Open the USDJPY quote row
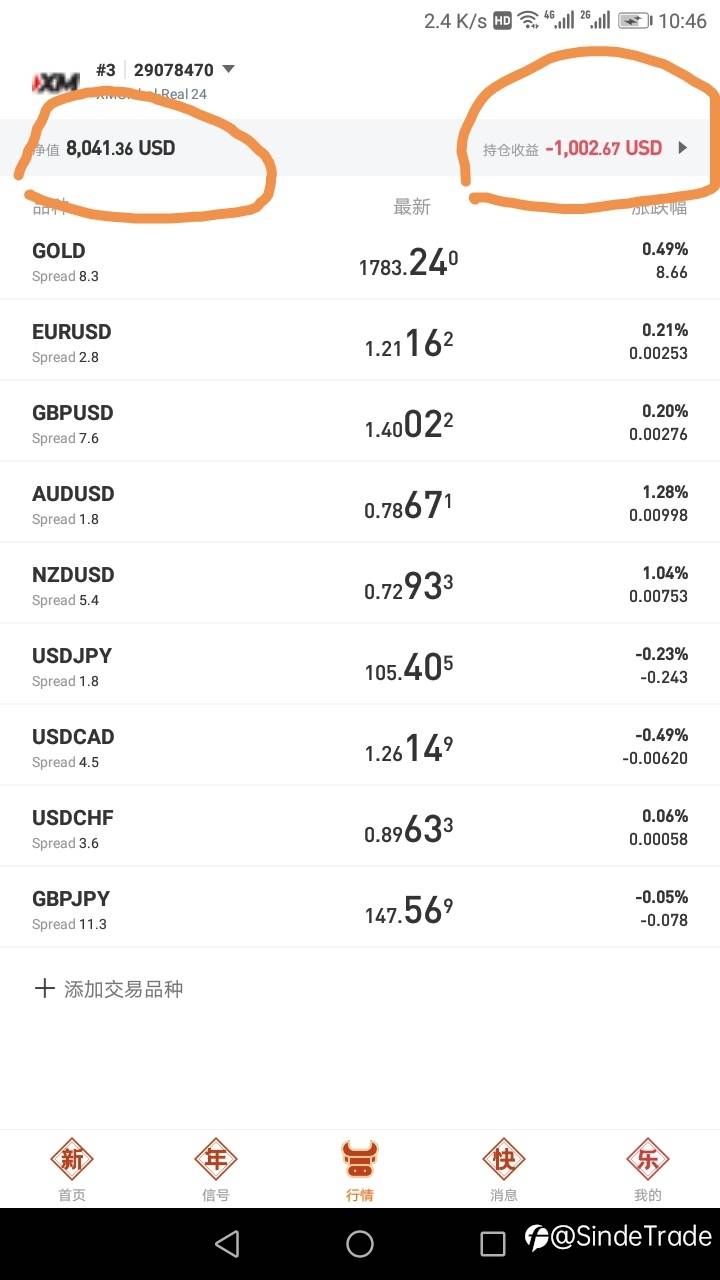720x1280 pixels. (x=360, y=666)
